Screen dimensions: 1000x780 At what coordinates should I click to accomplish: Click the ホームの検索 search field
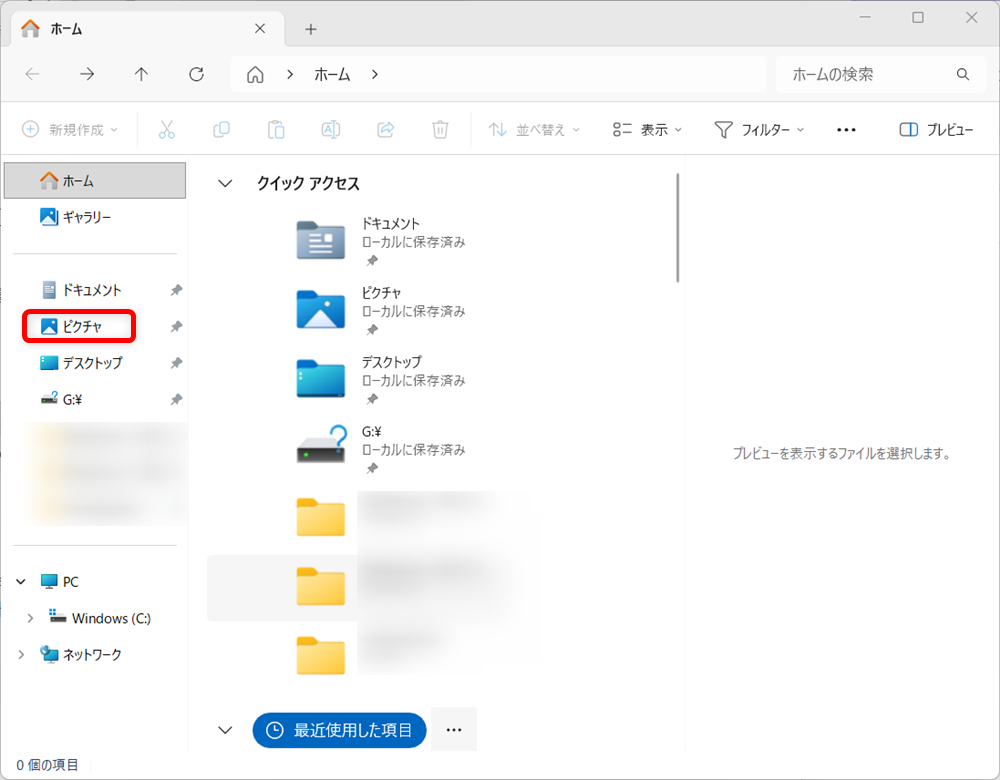[868, 74]
